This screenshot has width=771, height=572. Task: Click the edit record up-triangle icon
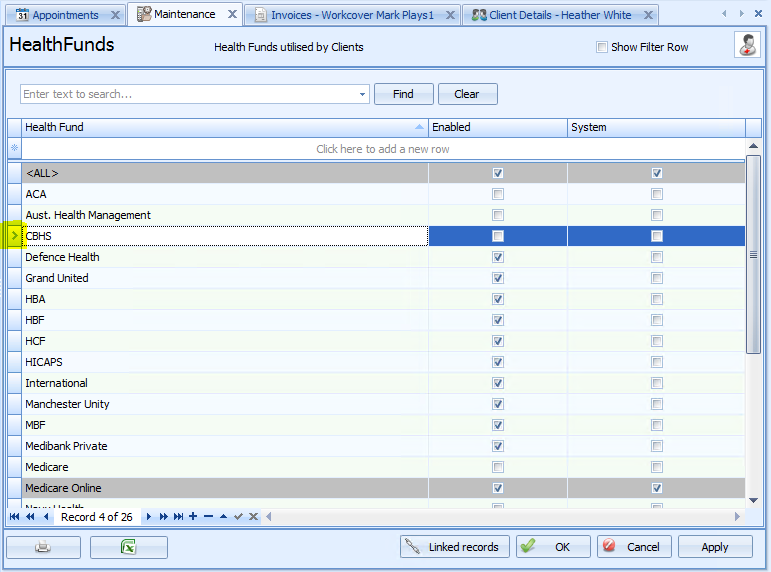[x=223, y=516]
